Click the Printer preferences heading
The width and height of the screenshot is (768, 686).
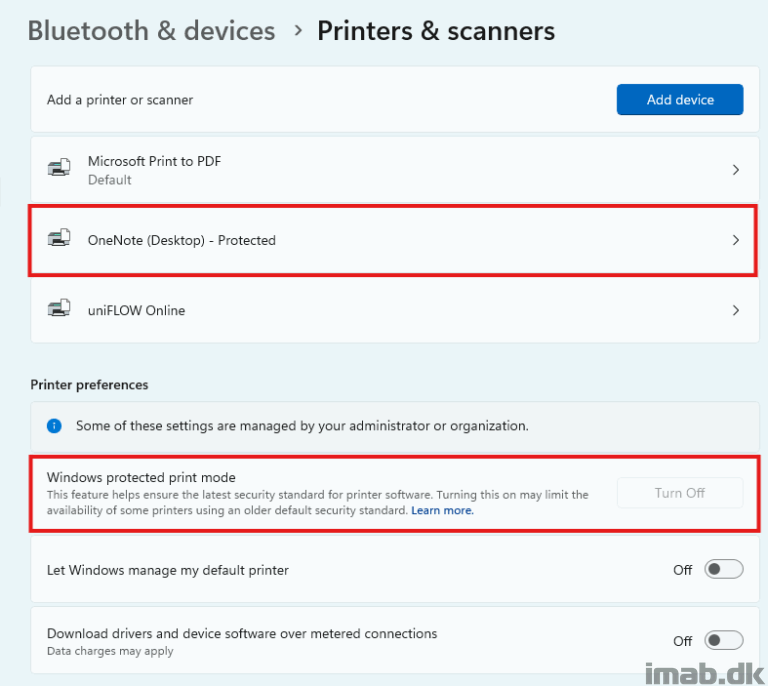[89, 385]
